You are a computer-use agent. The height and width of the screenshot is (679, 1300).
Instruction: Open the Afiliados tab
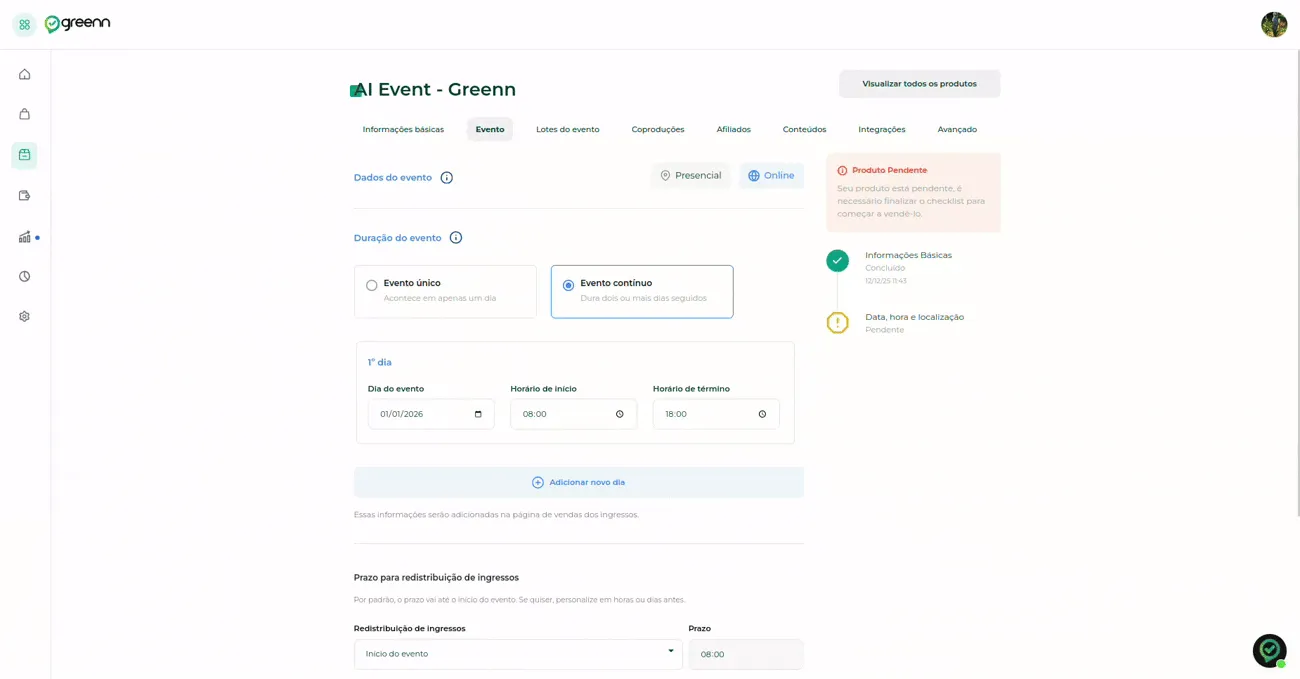pos(734,129)
